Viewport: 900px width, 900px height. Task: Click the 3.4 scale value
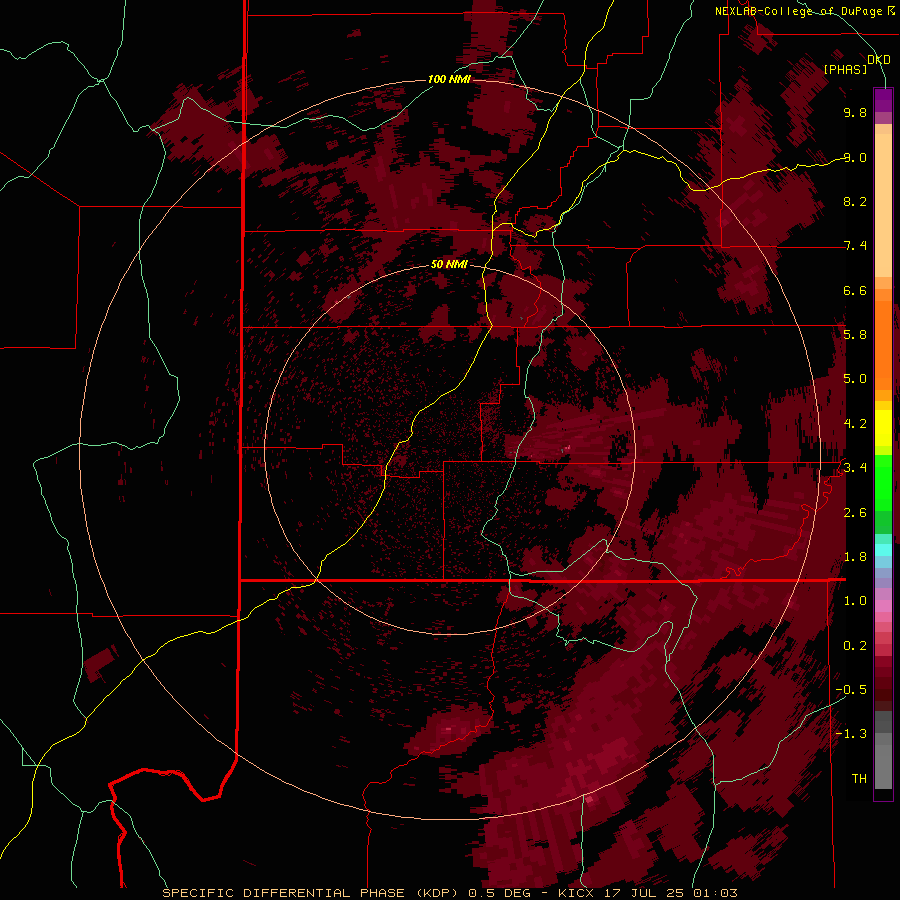tap(855, 467)
